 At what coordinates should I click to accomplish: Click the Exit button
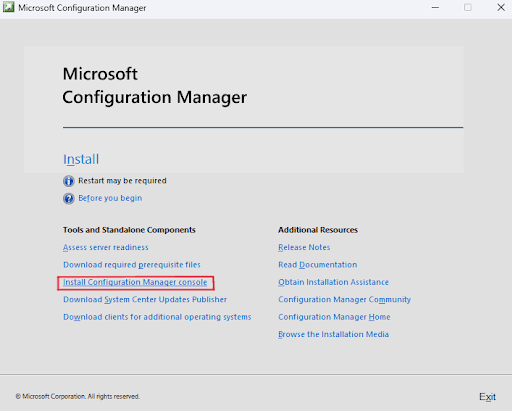tap(487, 397)
